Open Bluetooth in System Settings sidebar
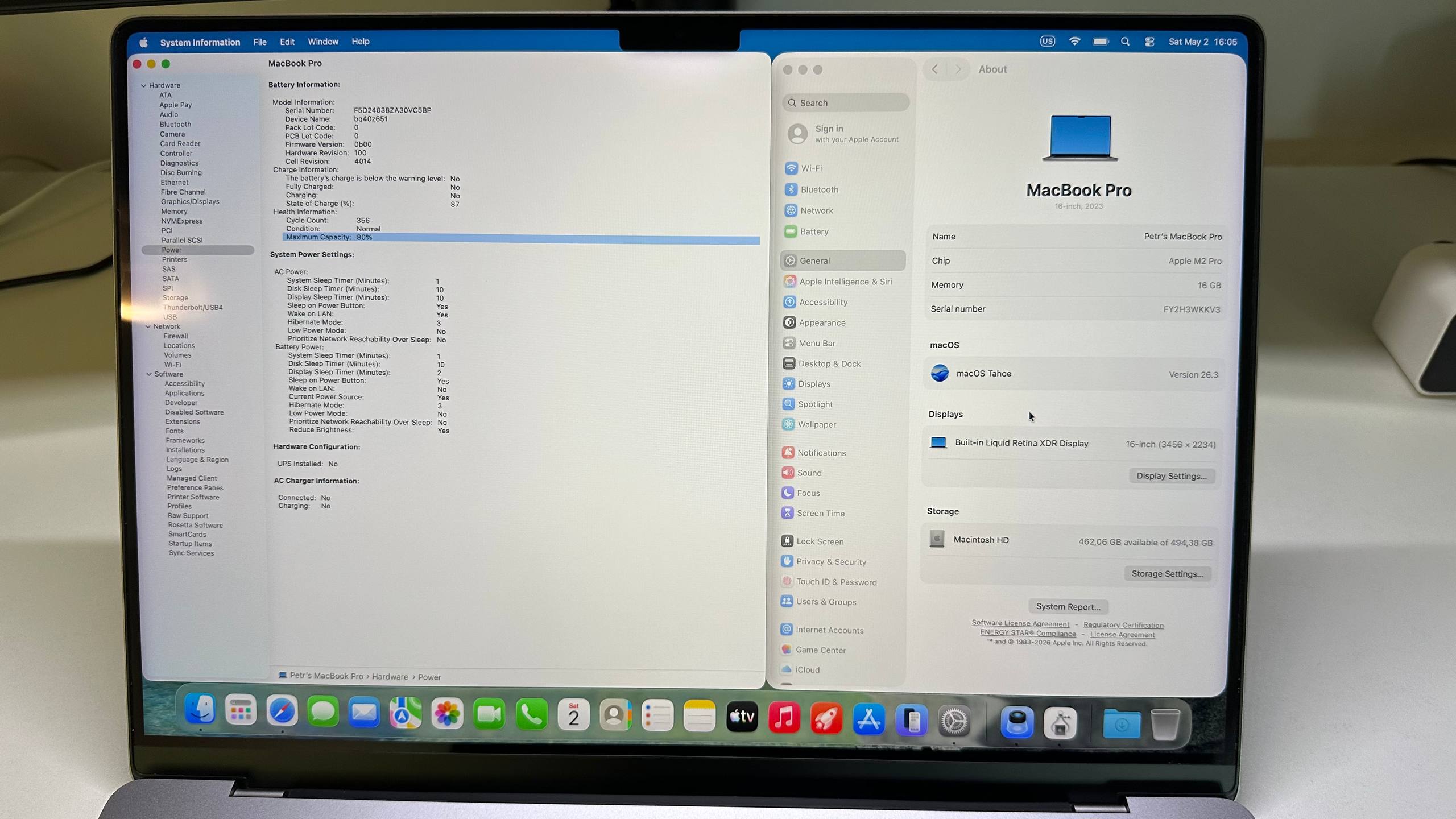Viewport: 1456px width, 819px height. tap(812, 189)
